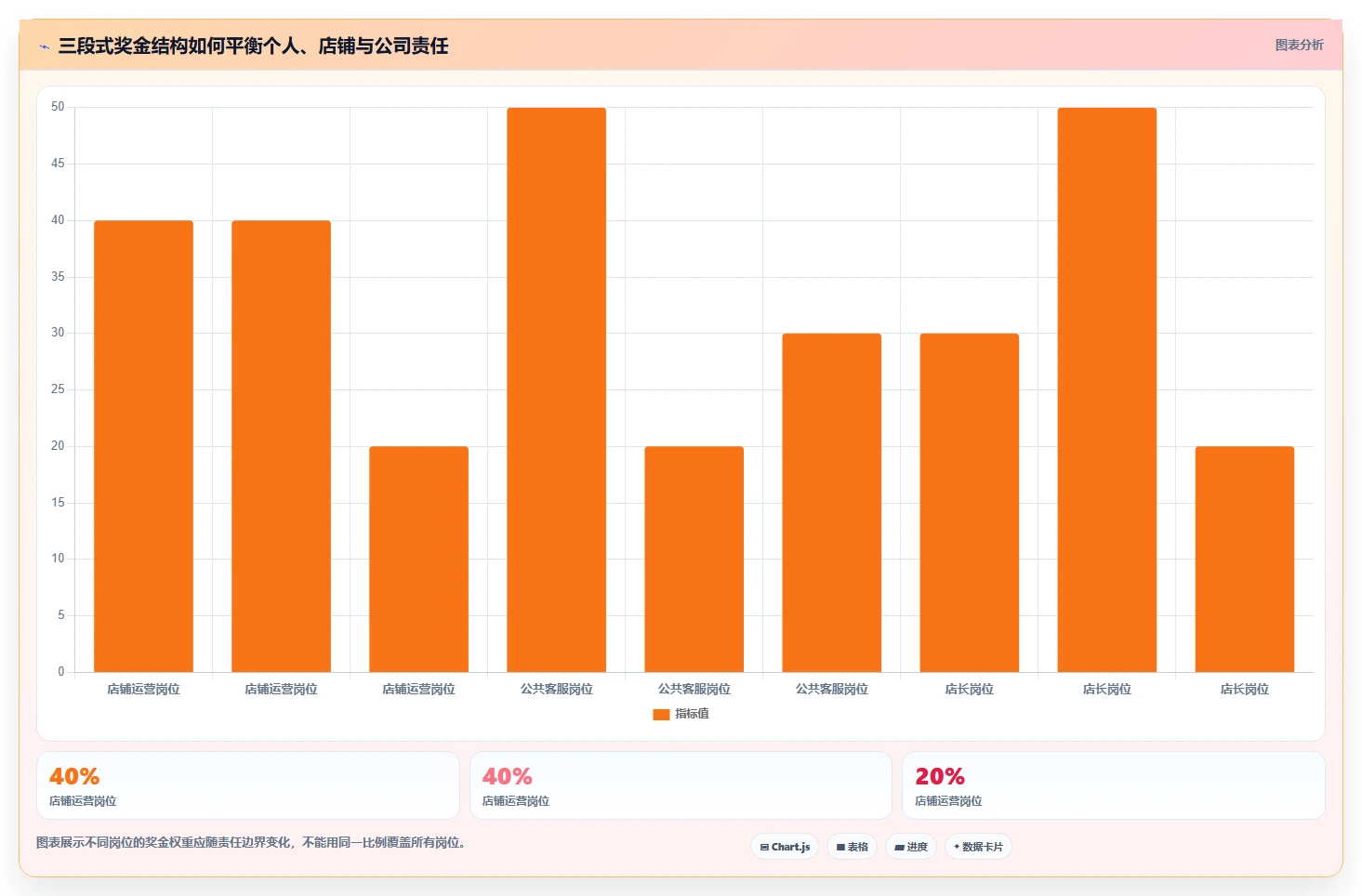This screenshot has width=1362, height=896.
Task: Select the 店铺运营岗位 bar with value 20
Action: click(418, 559)
